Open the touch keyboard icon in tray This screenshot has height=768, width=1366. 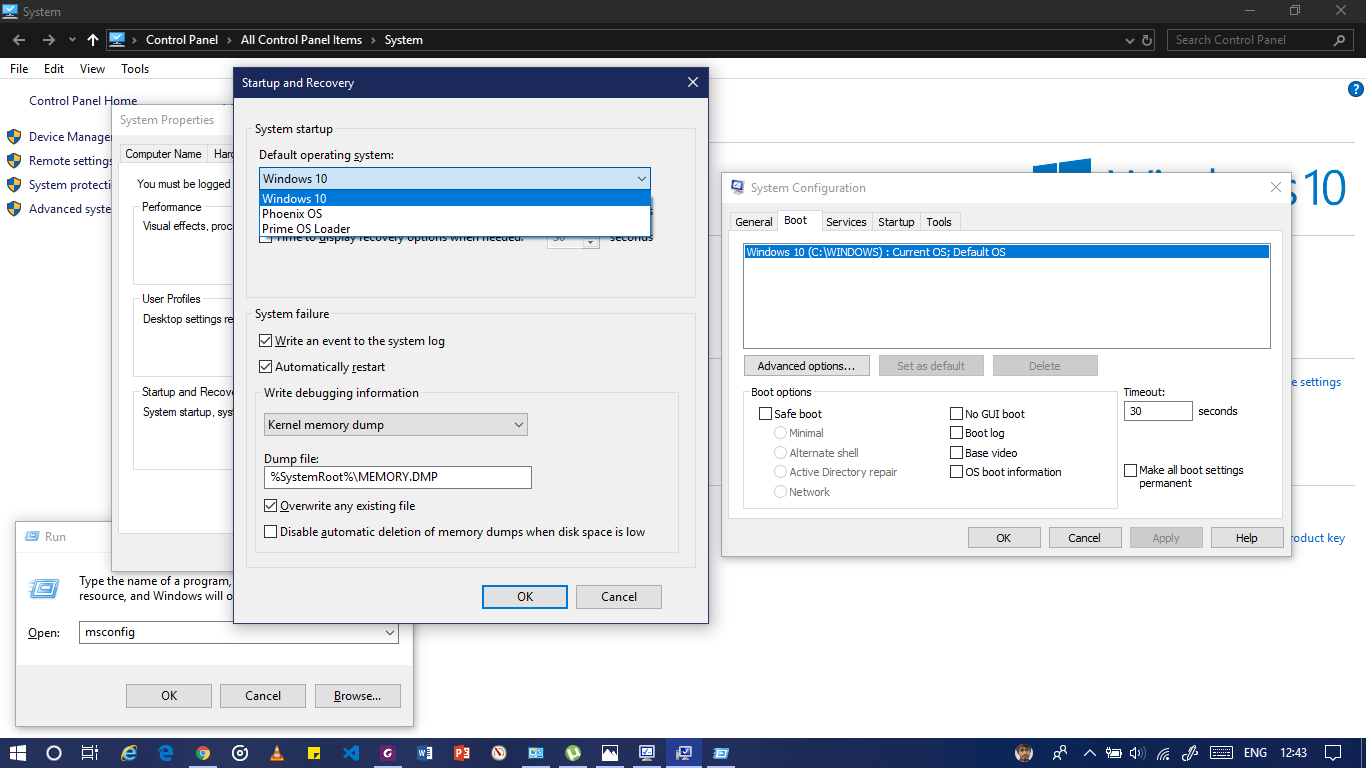(1221, 753)
